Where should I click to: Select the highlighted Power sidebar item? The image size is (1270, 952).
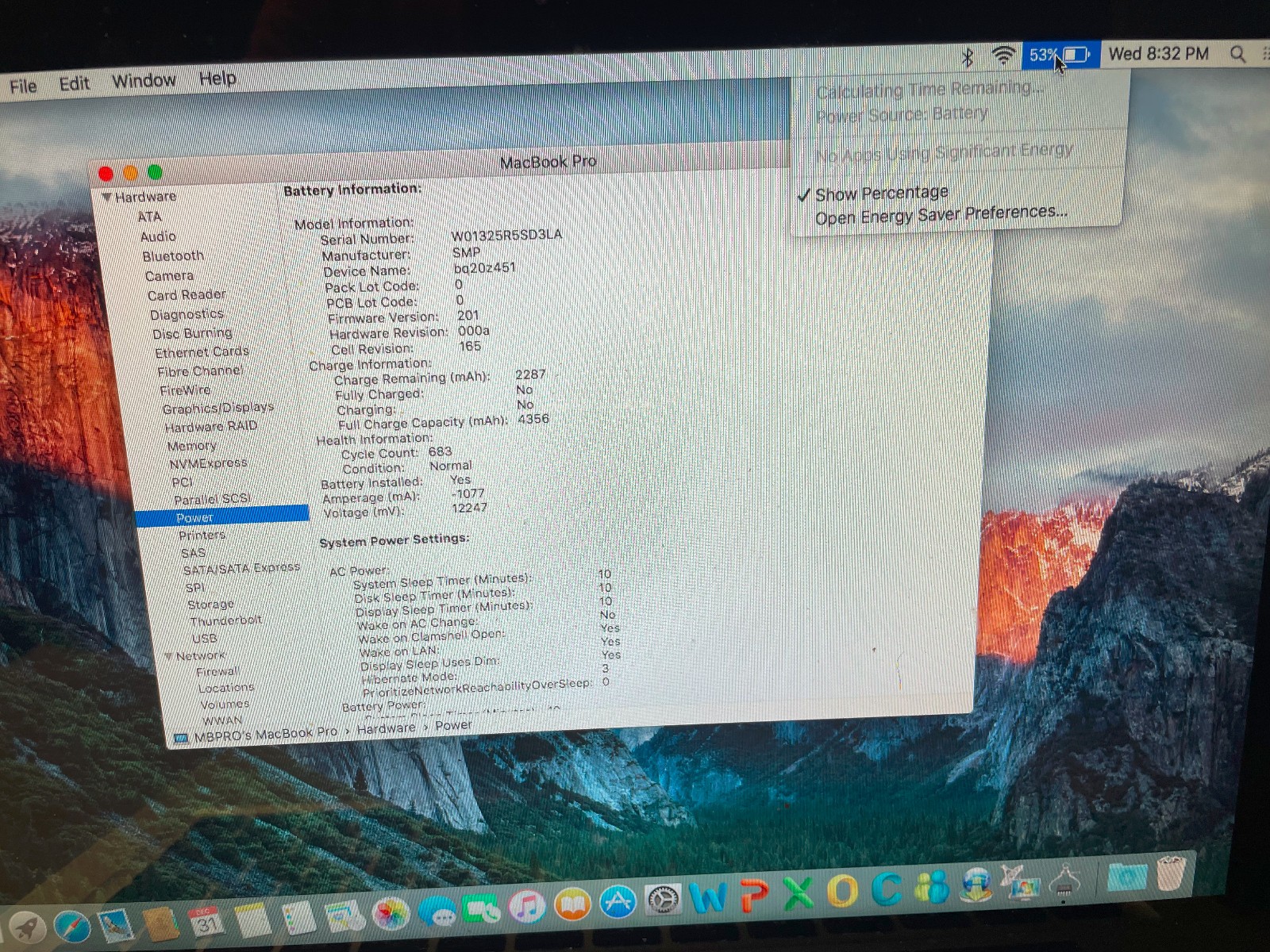tap(222, 516)
